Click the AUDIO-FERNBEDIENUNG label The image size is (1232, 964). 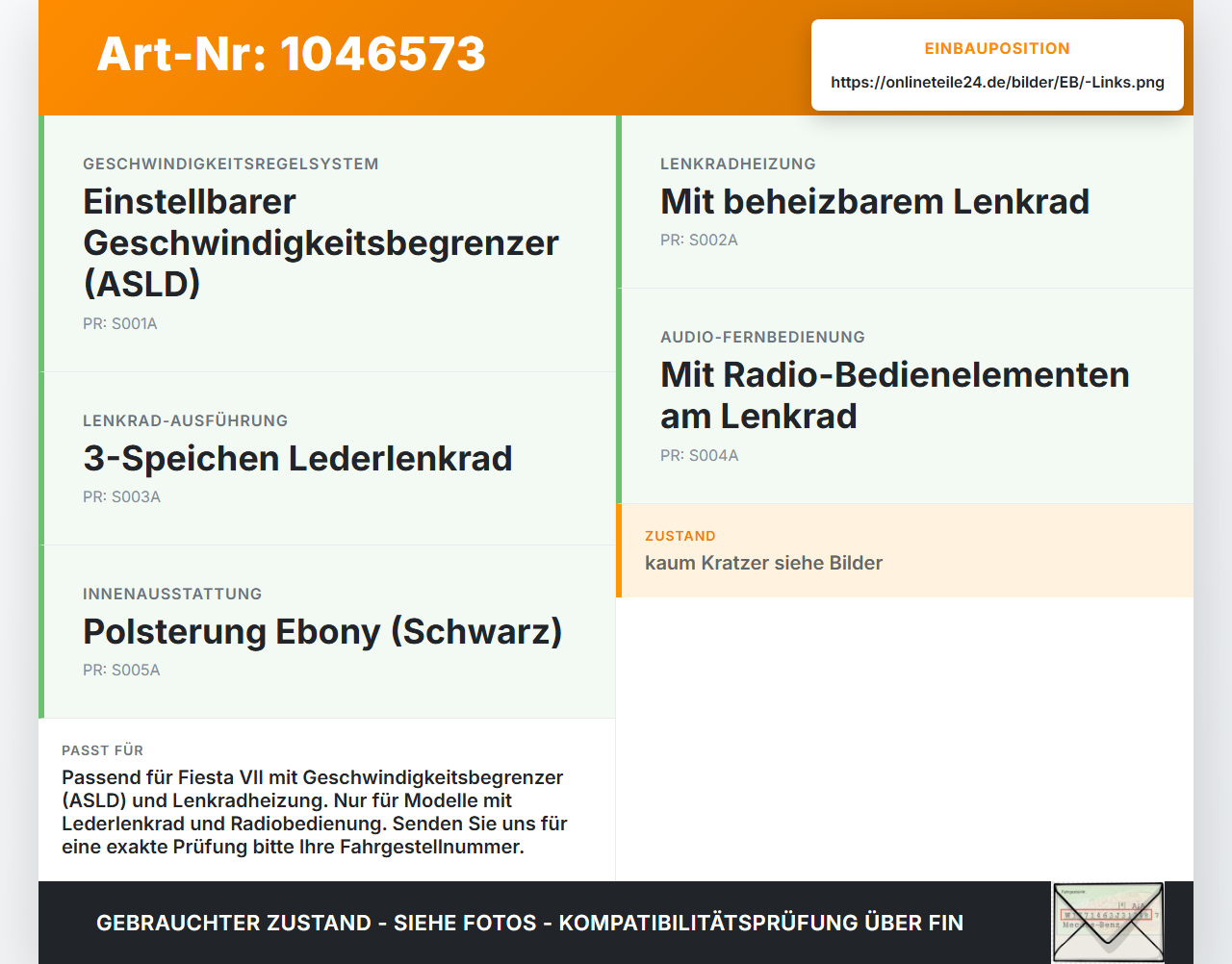coord(762,337)
